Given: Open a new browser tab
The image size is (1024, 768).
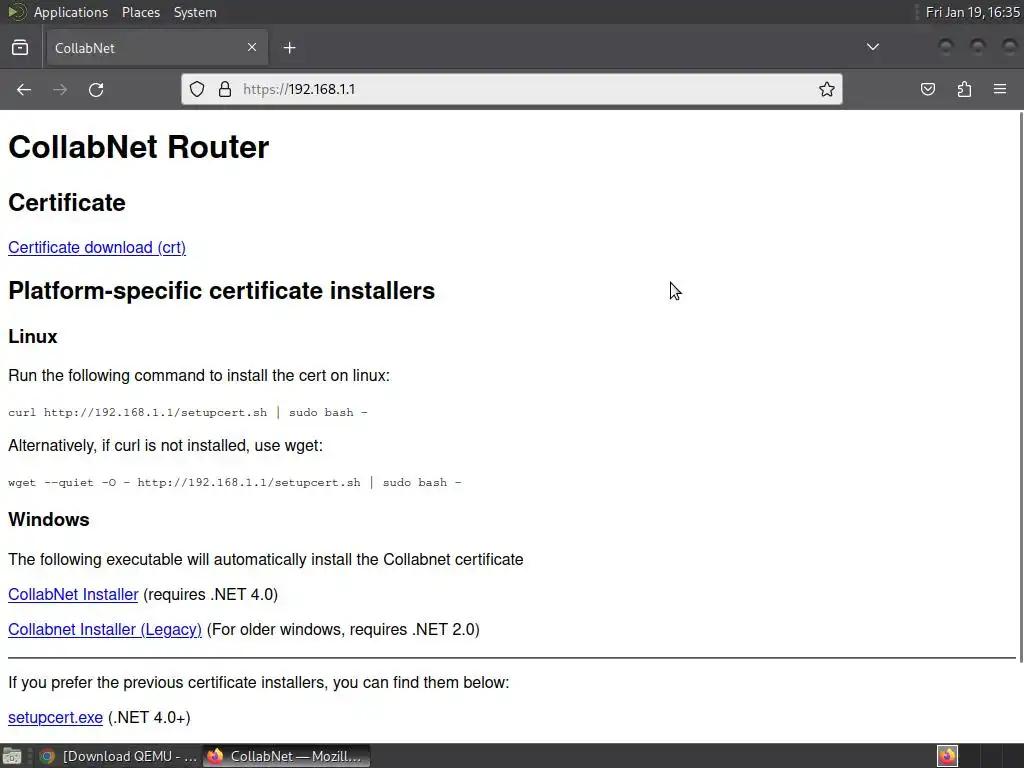Looking at the screenshot, I should (x=290, y=48).
